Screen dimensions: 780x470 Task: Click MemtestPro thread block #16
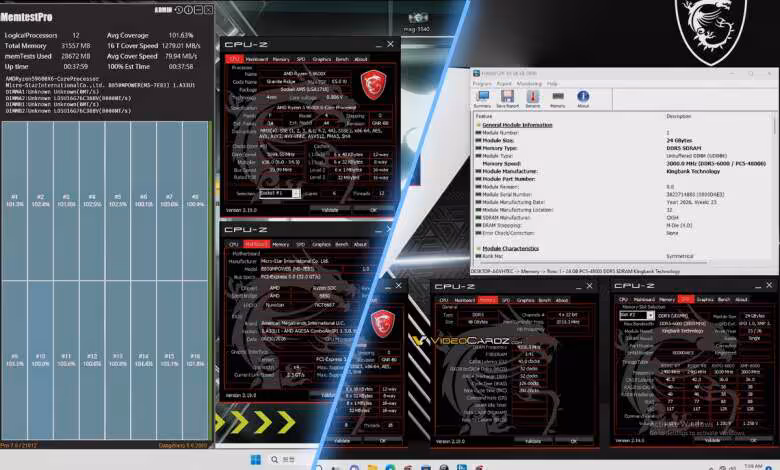[195, 360]
